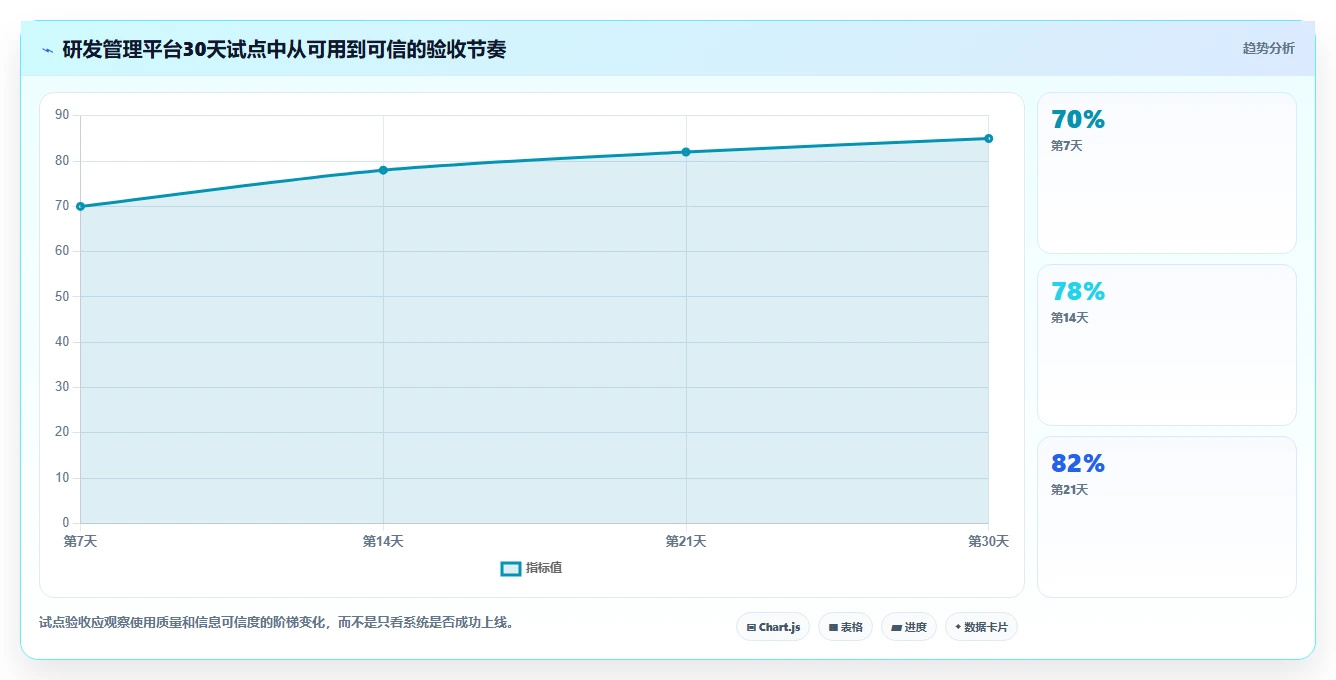Select the 进度 tag chip
This screenshot has width=1336, height=680.
click(x=908, y=627)
